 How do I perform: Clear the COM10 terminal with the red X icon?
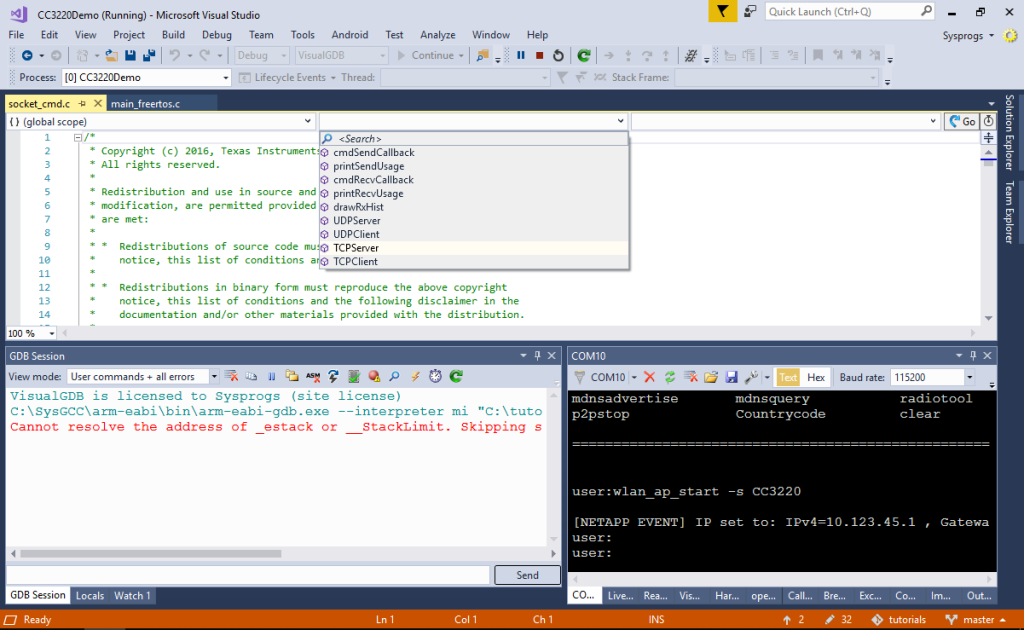(x=648, y=377)
